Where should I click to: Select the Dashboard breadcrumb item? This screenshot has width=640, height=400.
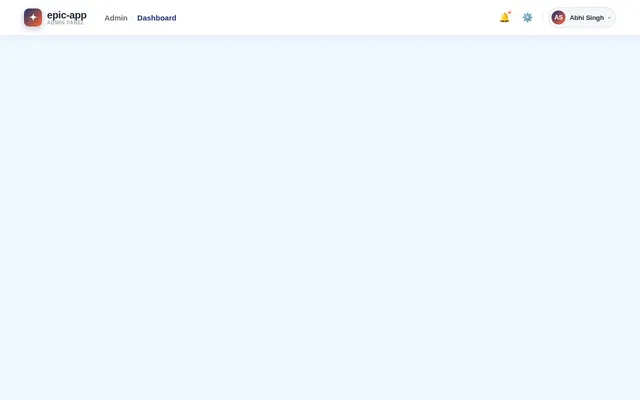pos(157,18)
